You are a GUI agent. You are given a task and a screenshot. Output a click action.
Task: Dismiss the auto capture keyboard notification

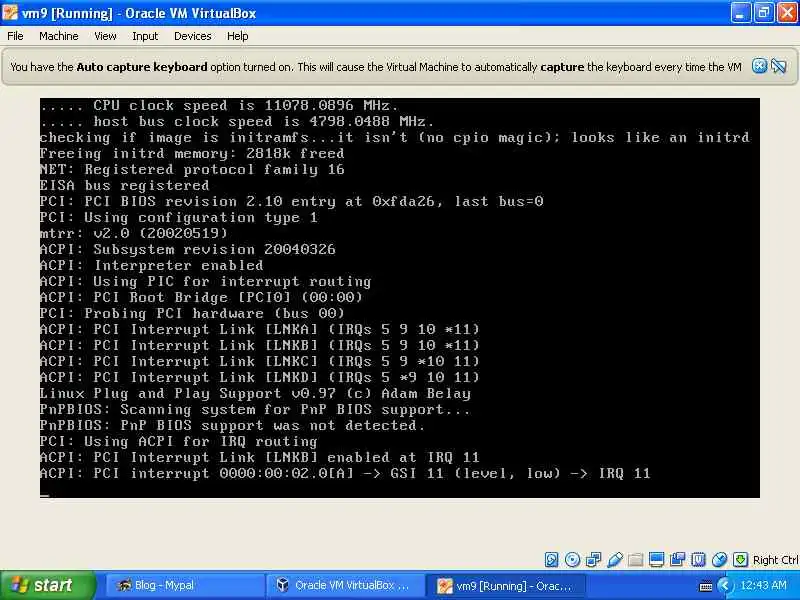(x=759, y=66)
